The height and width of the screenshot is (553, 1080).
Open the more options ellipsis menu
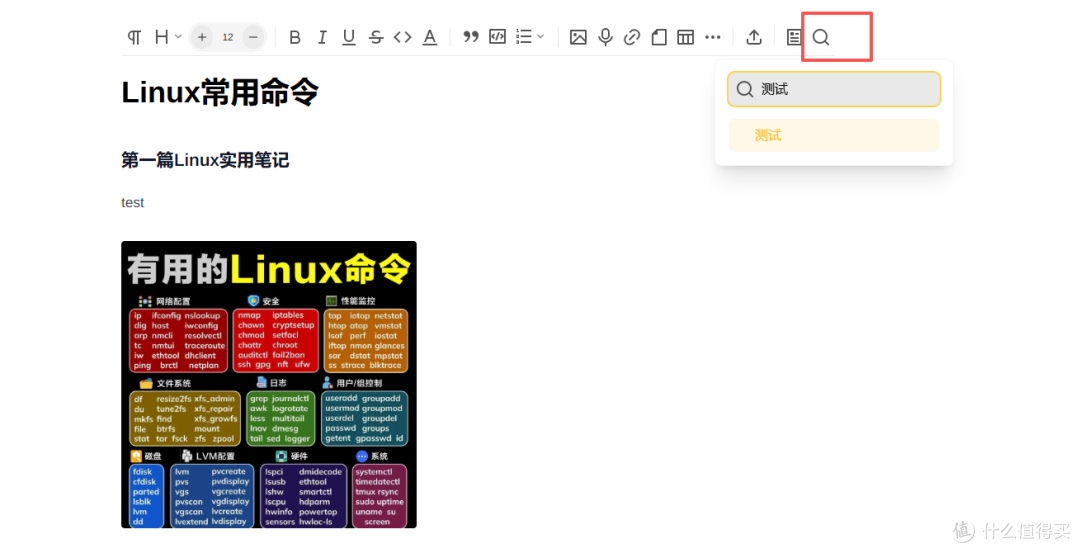click(713, 37)
